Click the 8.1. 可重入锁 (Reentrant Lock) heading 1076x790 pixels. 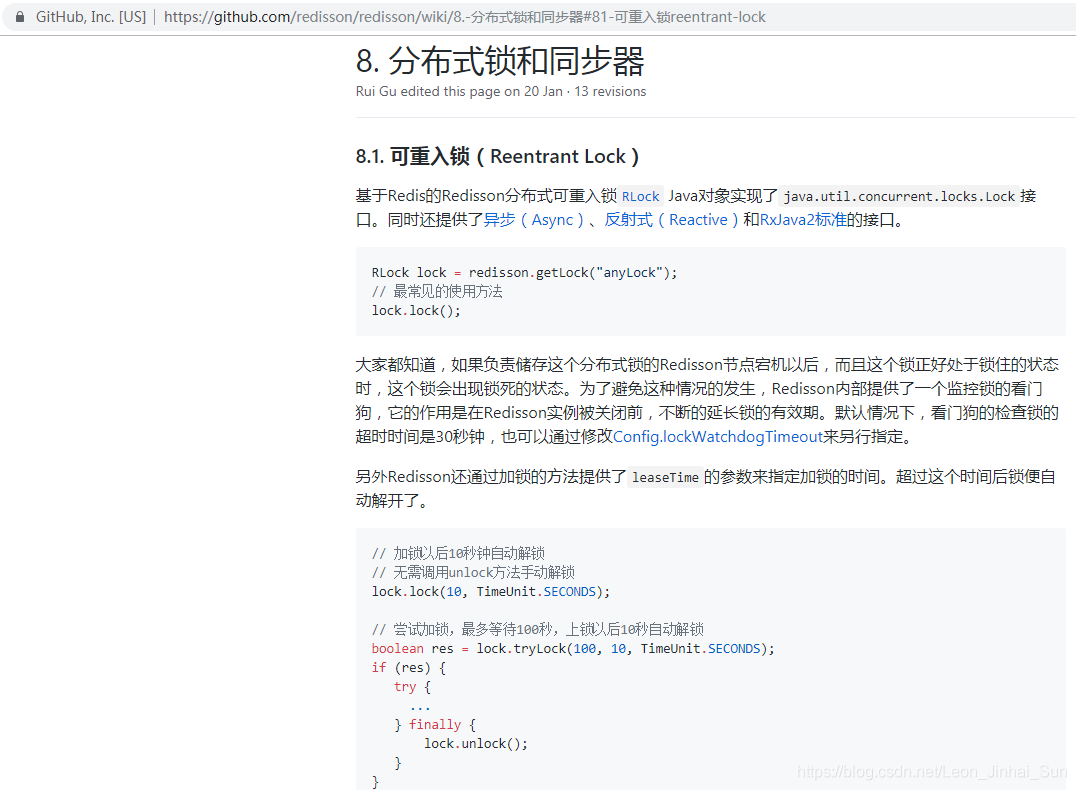tap(498, 156)
